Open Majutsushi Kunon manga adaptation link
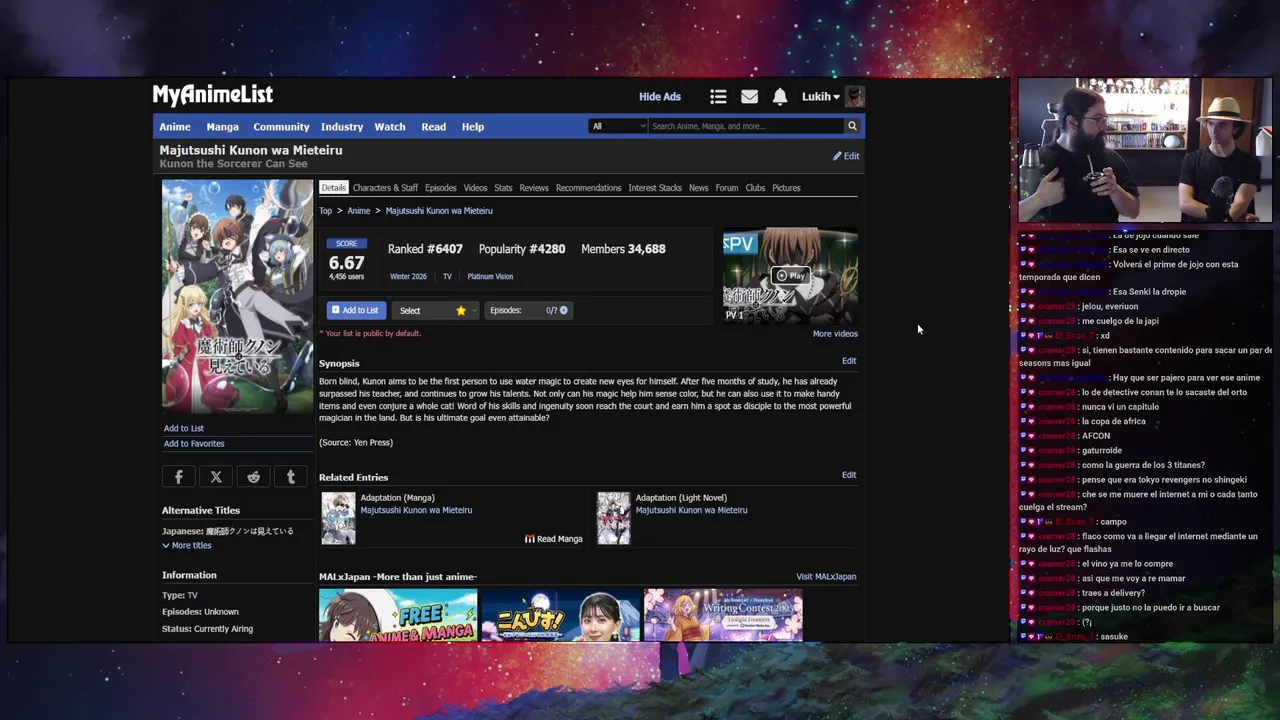 point(416,510)
